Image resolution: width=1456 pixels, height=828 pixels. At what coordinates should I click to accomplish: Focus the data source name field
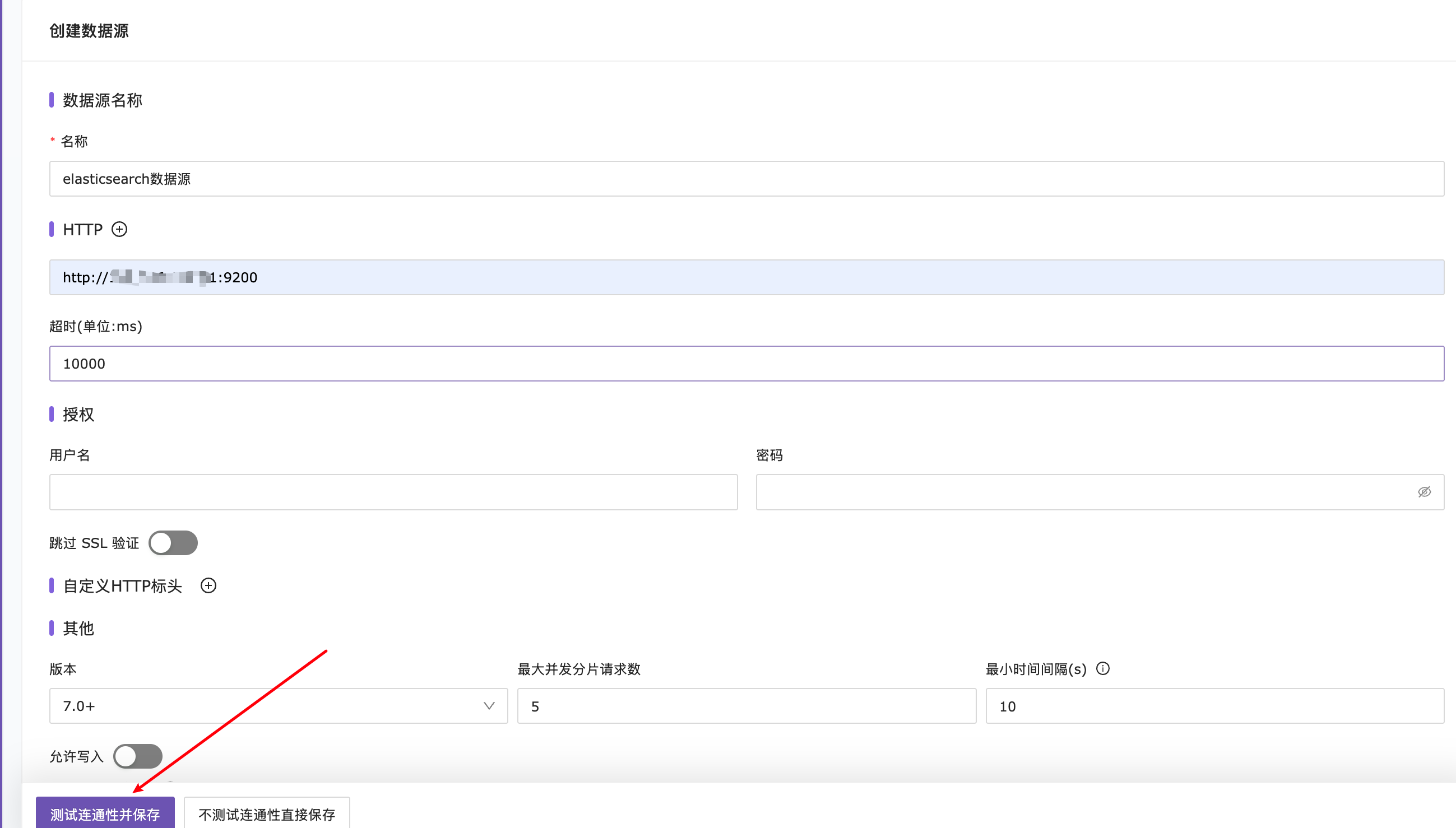[746, 179]
